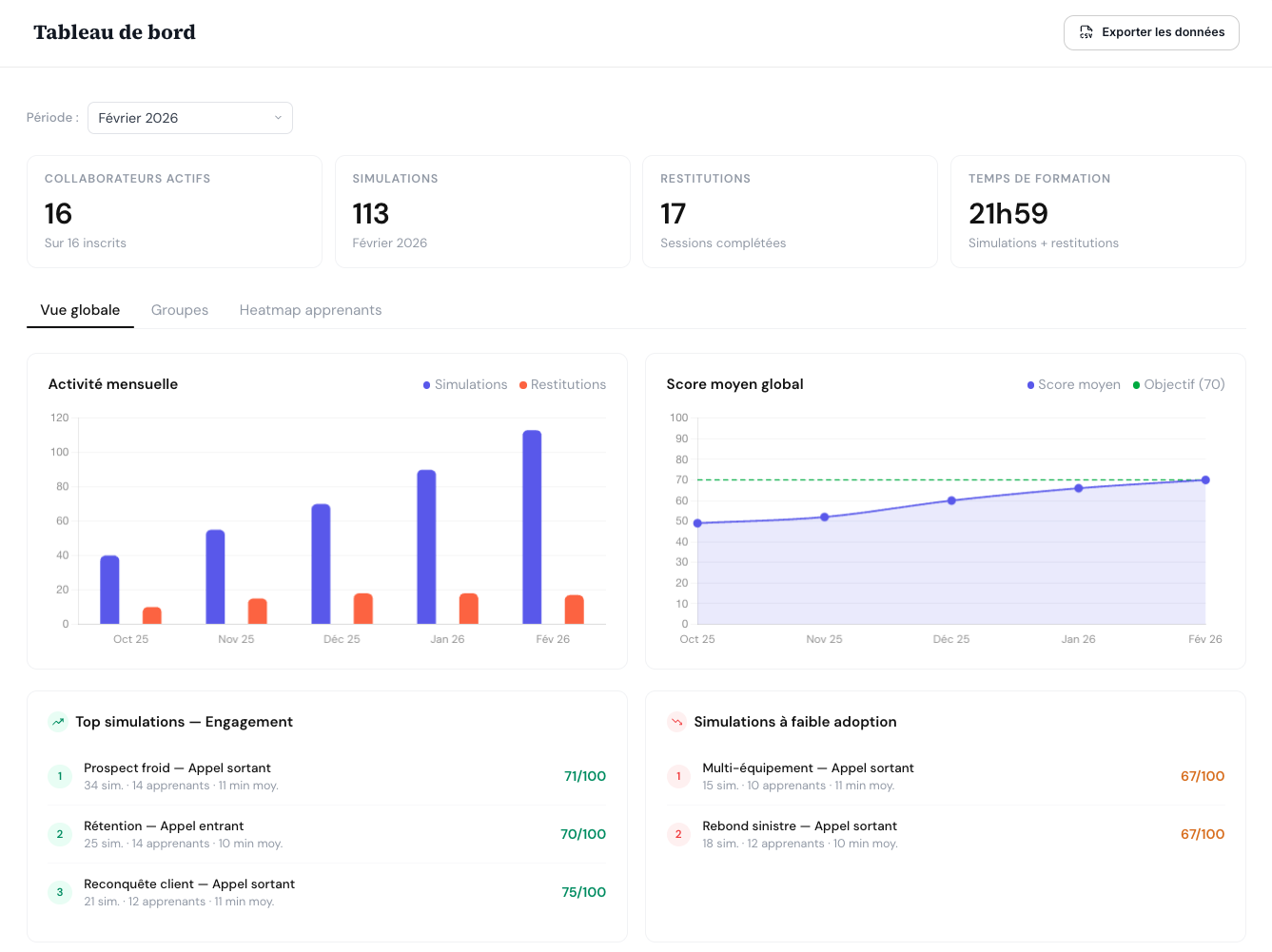The width and height of the screenshot is (1272, 952).
Task: Click the red trending-down icon near faible adoption
Action: click(x=676, y=722)
